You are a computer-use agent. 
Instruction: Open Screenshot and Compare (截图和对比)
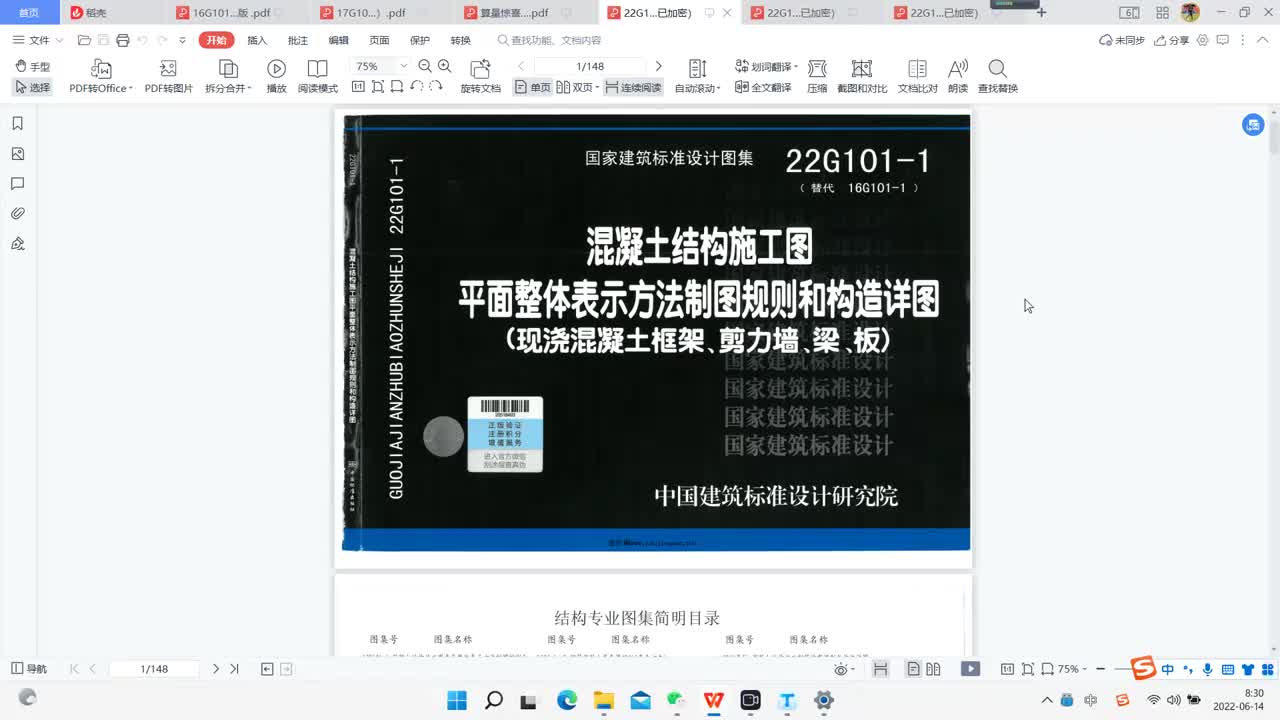862,76
